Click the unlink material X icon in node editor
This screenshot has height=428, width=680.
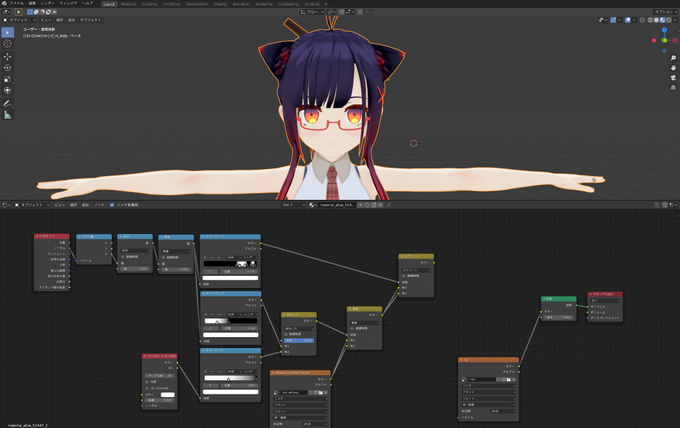pyautogui.click(x=380, y=205)
